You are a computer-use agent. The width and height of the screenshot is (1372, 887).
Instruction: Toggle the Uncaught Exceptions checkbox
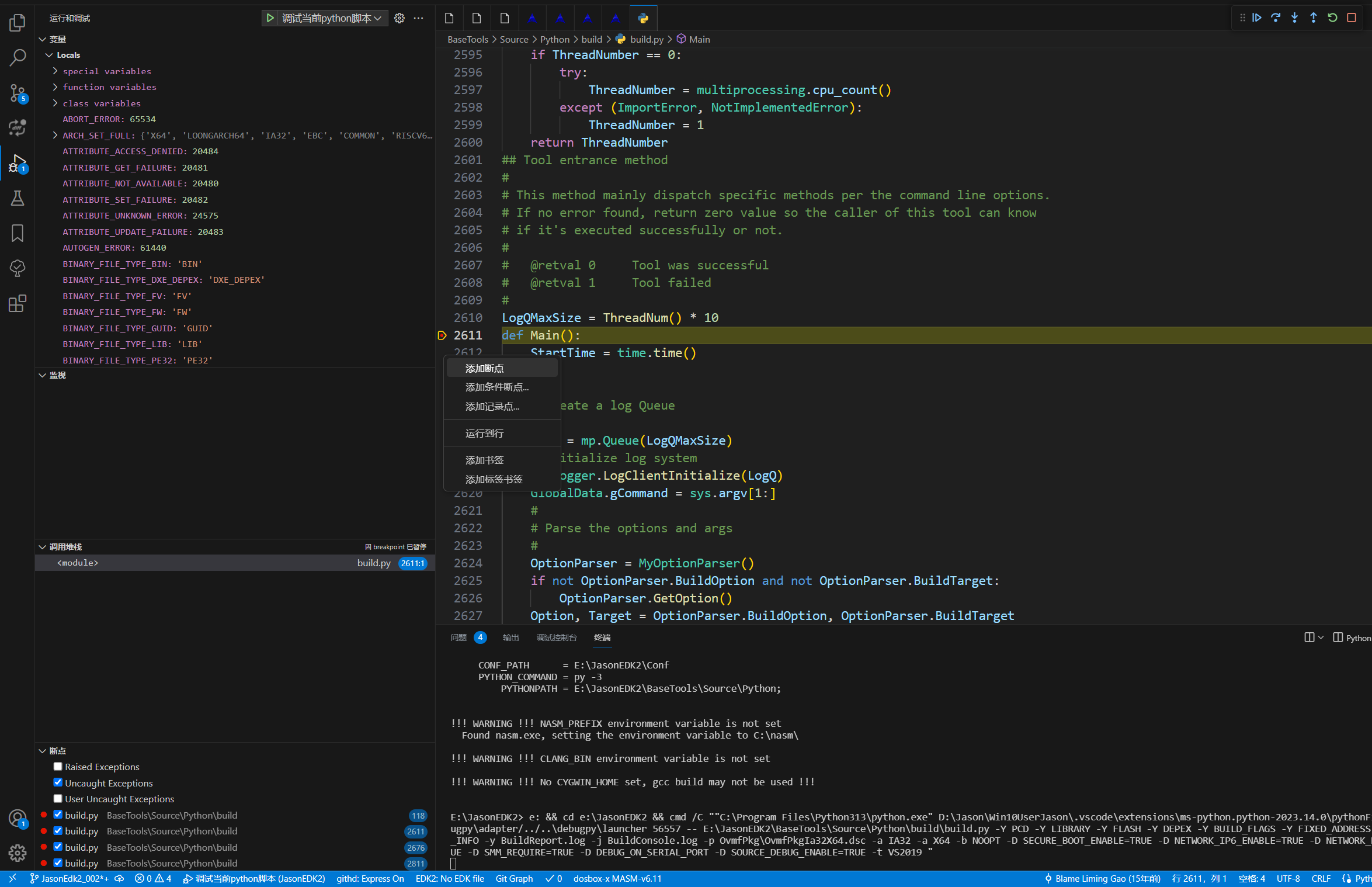pos(58,782)
